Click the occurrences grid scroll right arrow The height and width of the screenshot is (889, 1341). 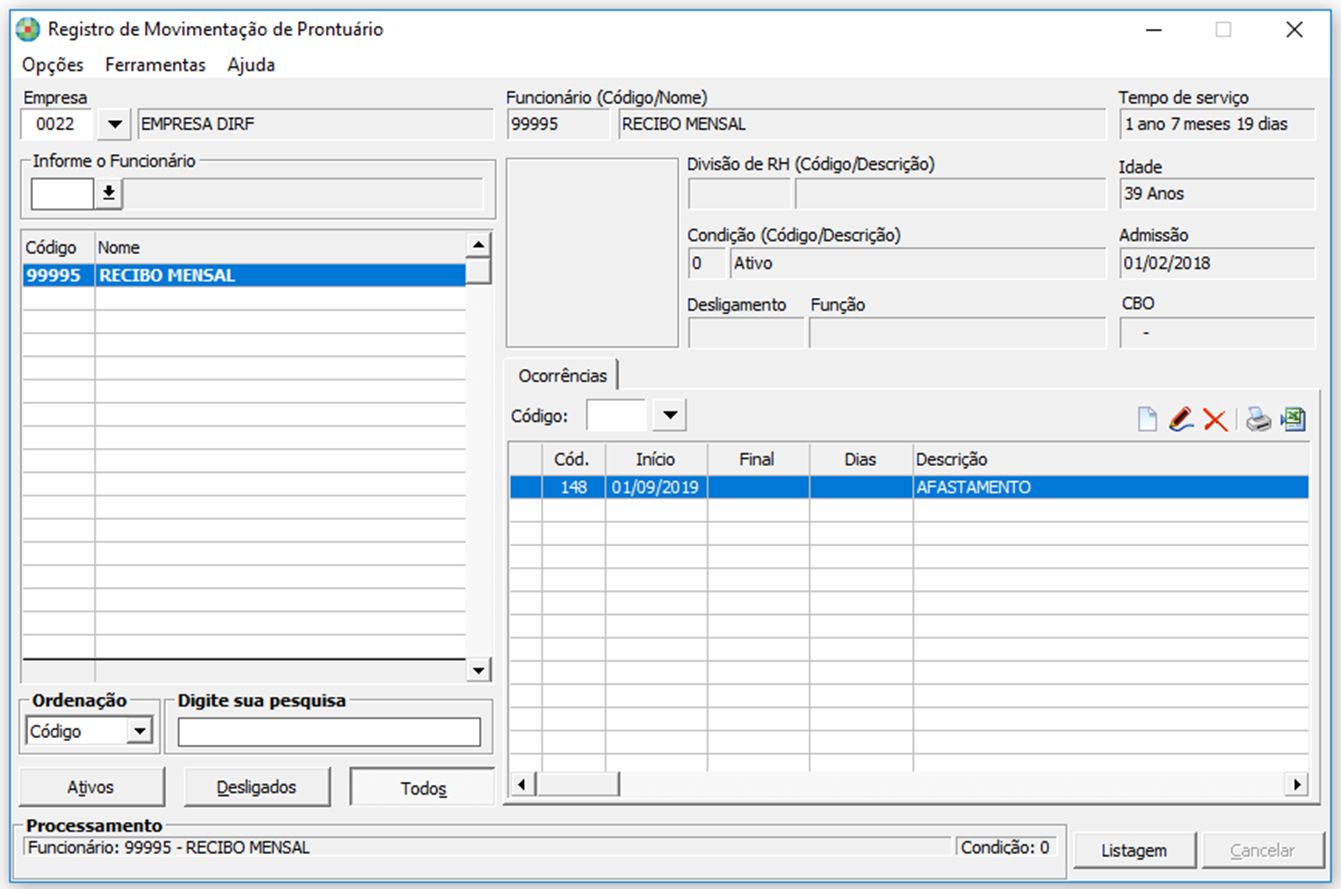(1296, 784)
